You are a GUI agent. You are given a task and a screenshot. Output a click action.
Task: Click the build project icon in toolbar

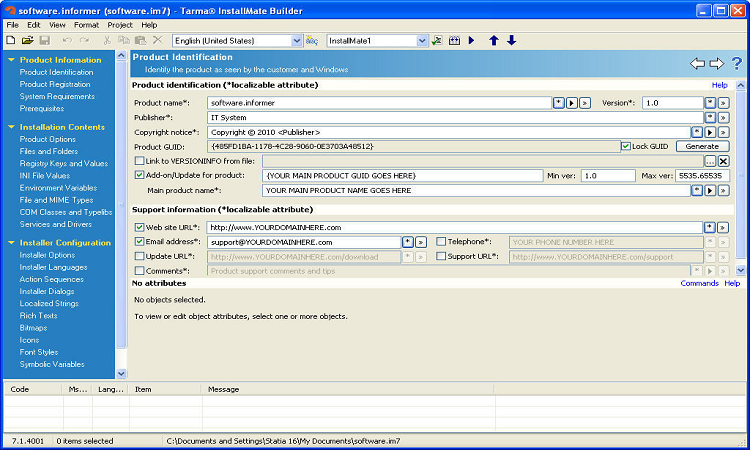coord(454,41)
